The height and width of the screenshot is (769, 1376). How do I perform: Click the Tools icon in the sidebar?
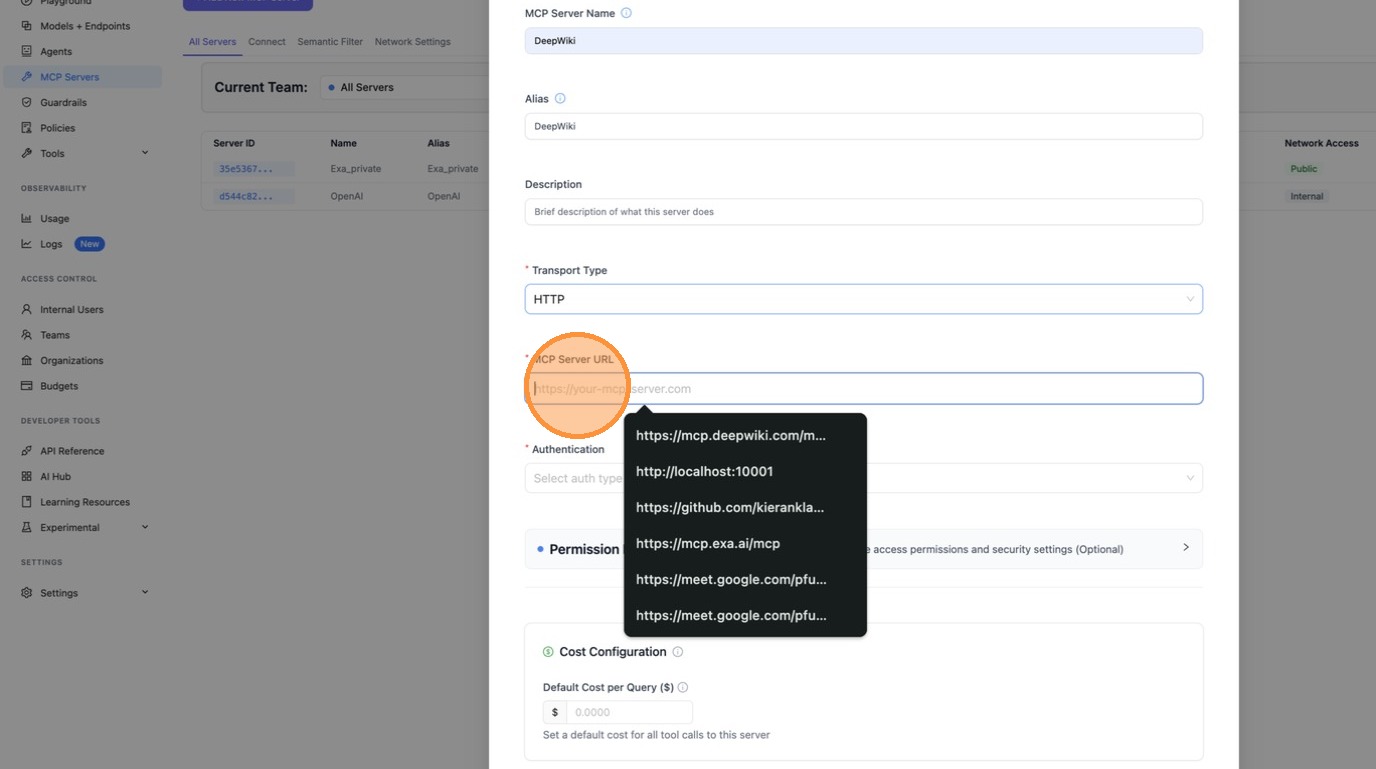pyautogui.click(x=27, y=153)
